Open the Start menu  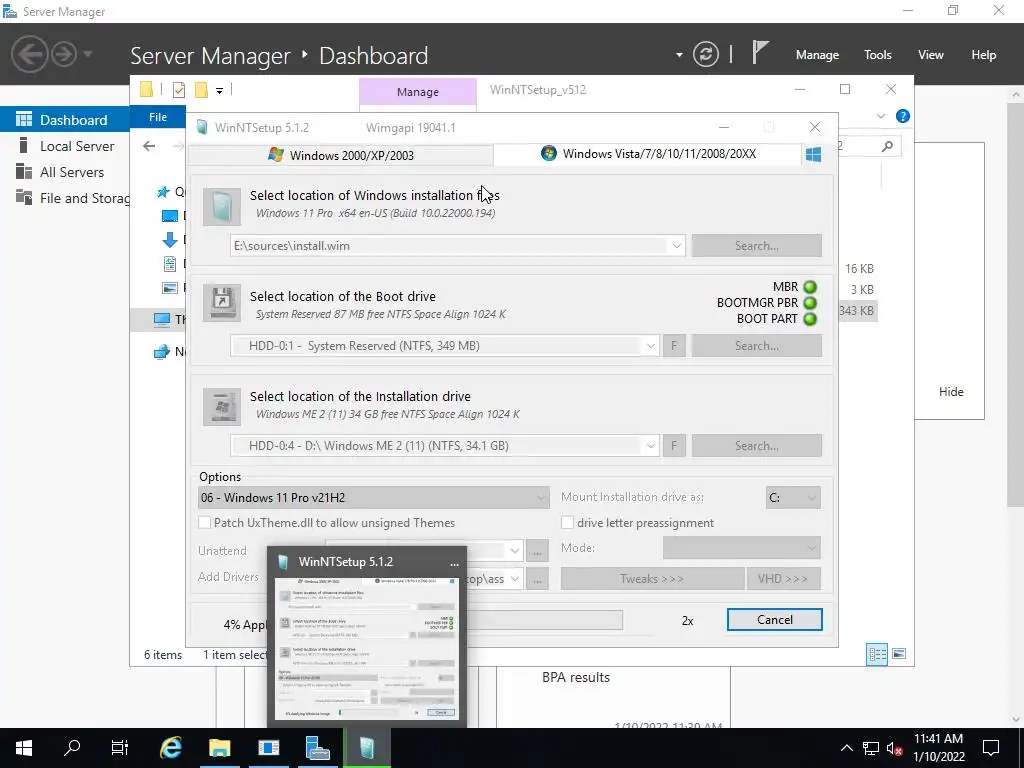pyautogui.click(x=24, y=748)
